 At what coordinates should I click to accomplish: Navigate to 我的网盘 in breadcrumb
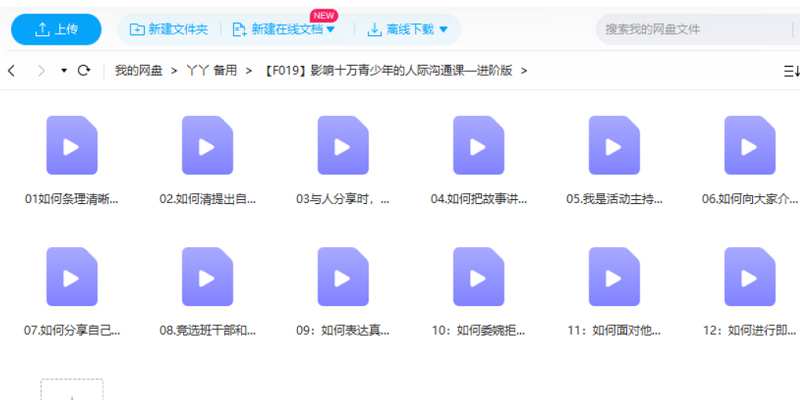point(138,71)
